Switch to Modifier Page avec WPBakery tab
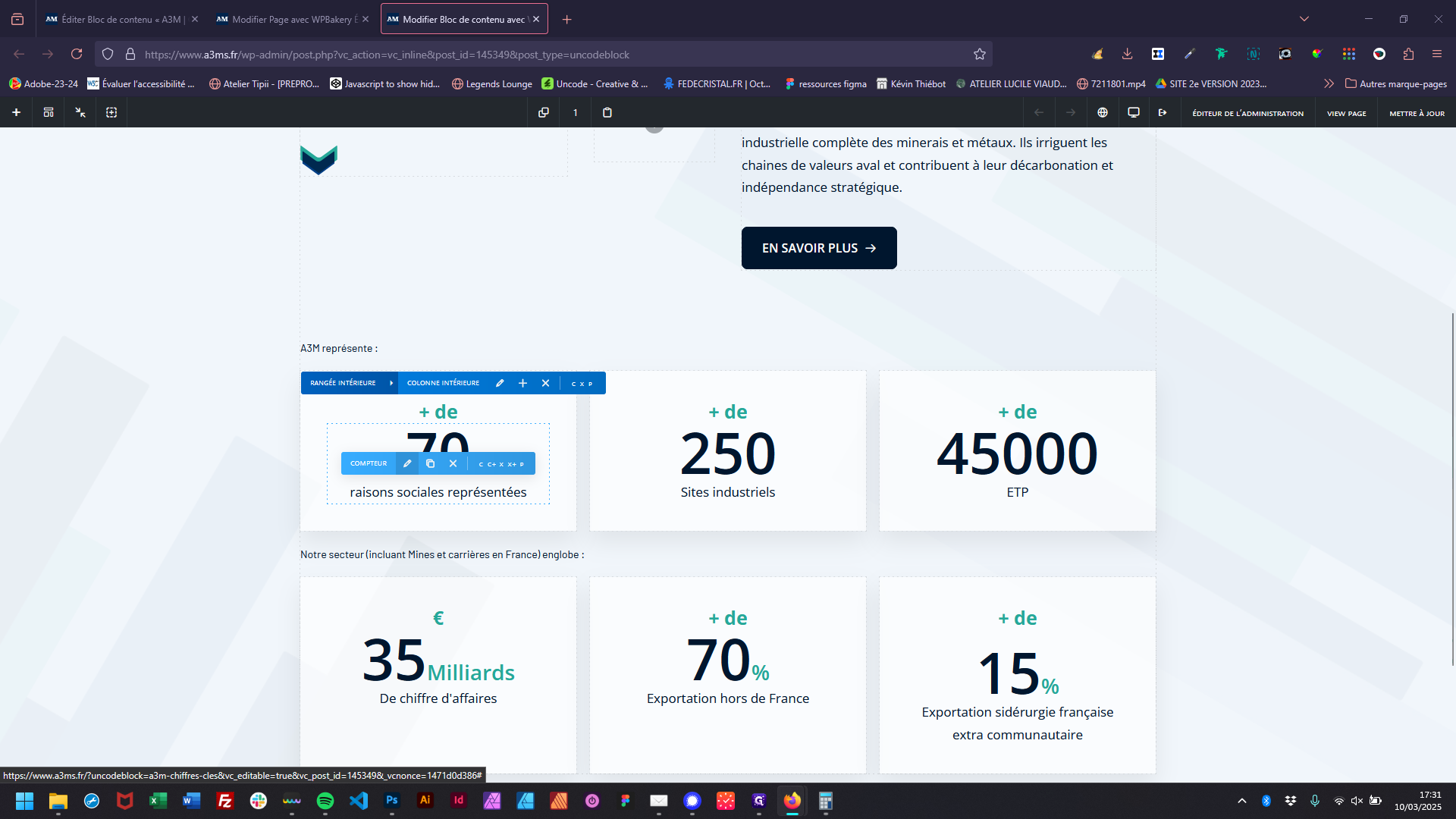Screen dimensions: 1456x819 click(292, 19)
